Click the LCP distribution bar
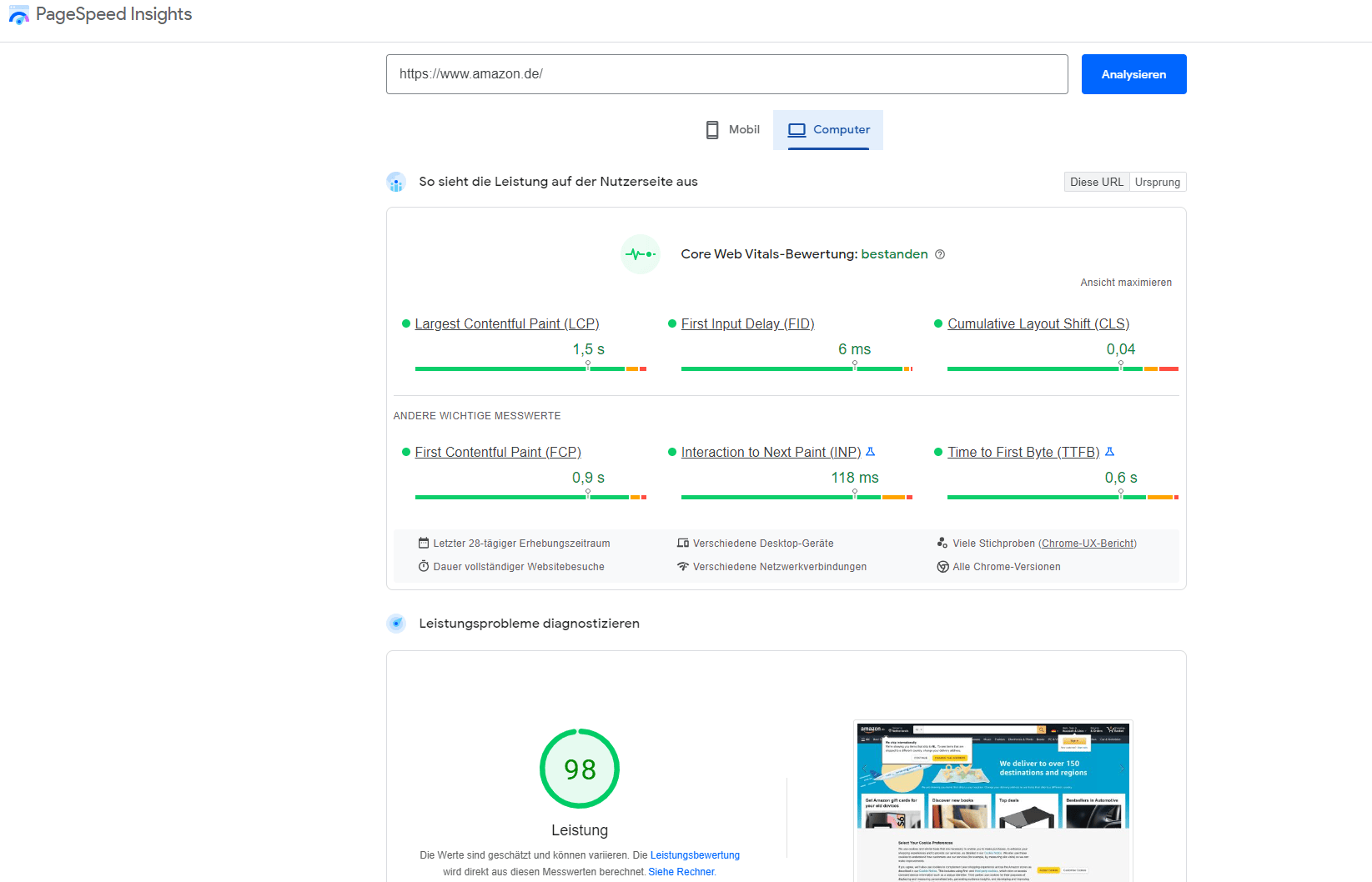 pos(530,368)
